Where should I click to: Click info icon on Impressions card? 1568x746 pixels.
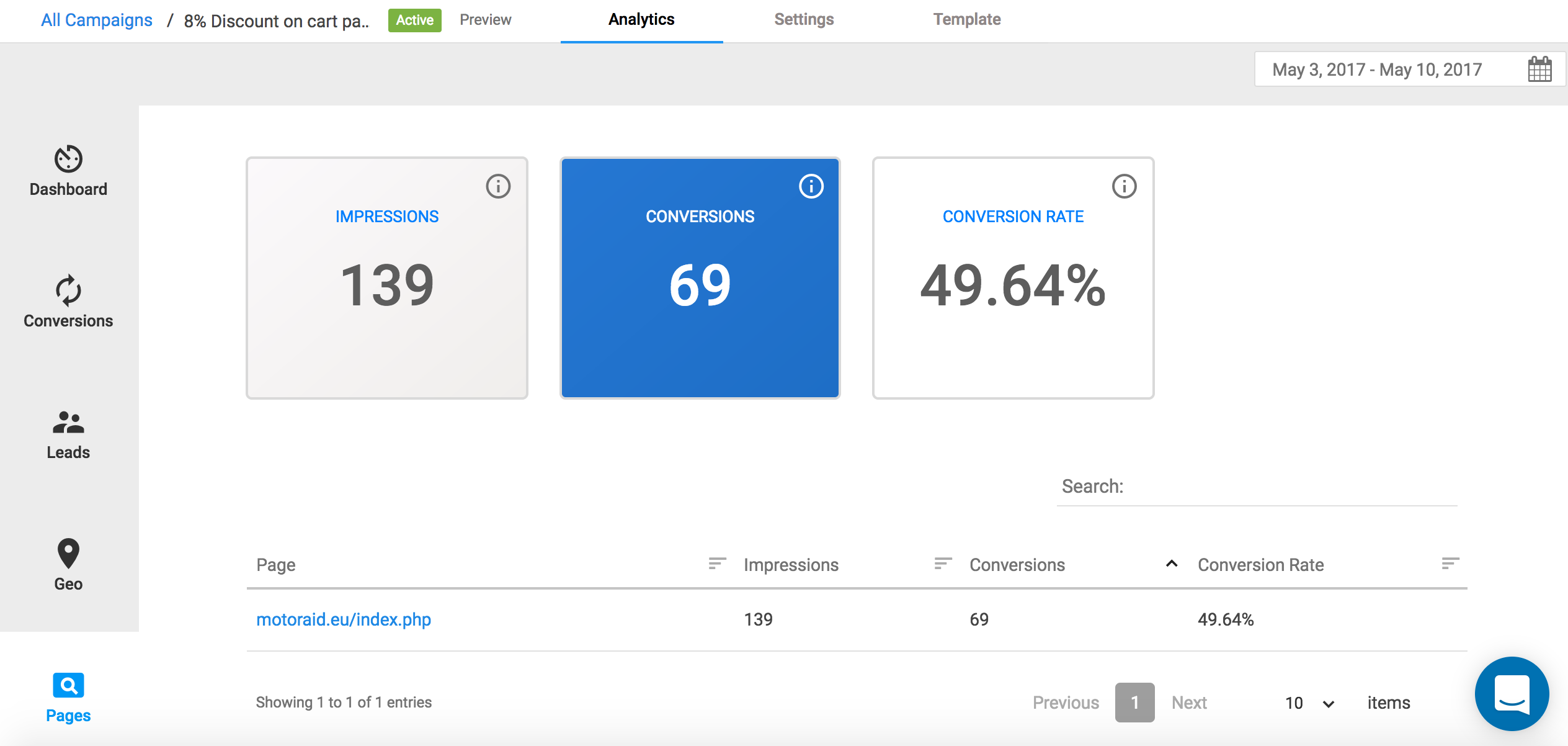tap(498, 186)
